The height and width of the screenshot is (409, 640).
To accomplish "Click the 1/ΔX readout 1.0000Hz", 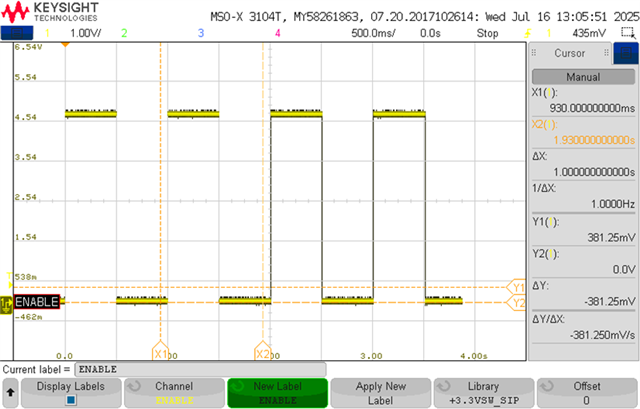I will click(613, 204).
